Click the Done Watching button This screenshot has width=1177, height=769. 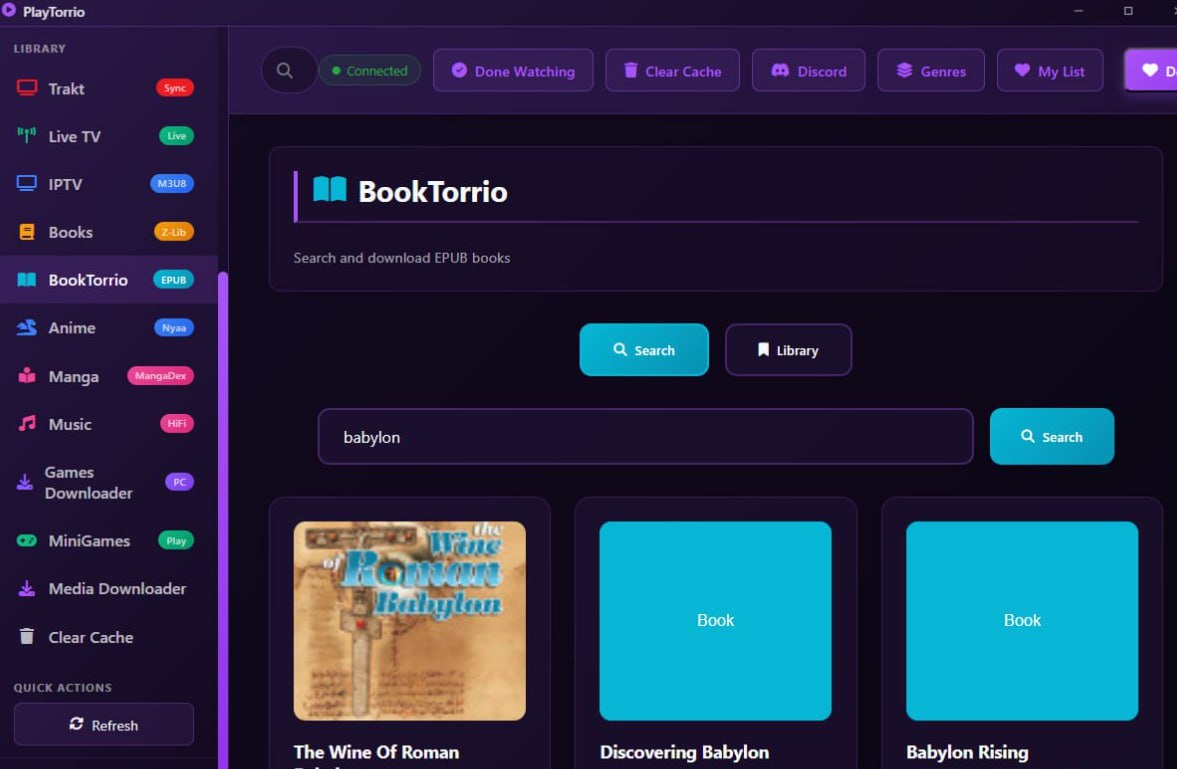[513, 71]
